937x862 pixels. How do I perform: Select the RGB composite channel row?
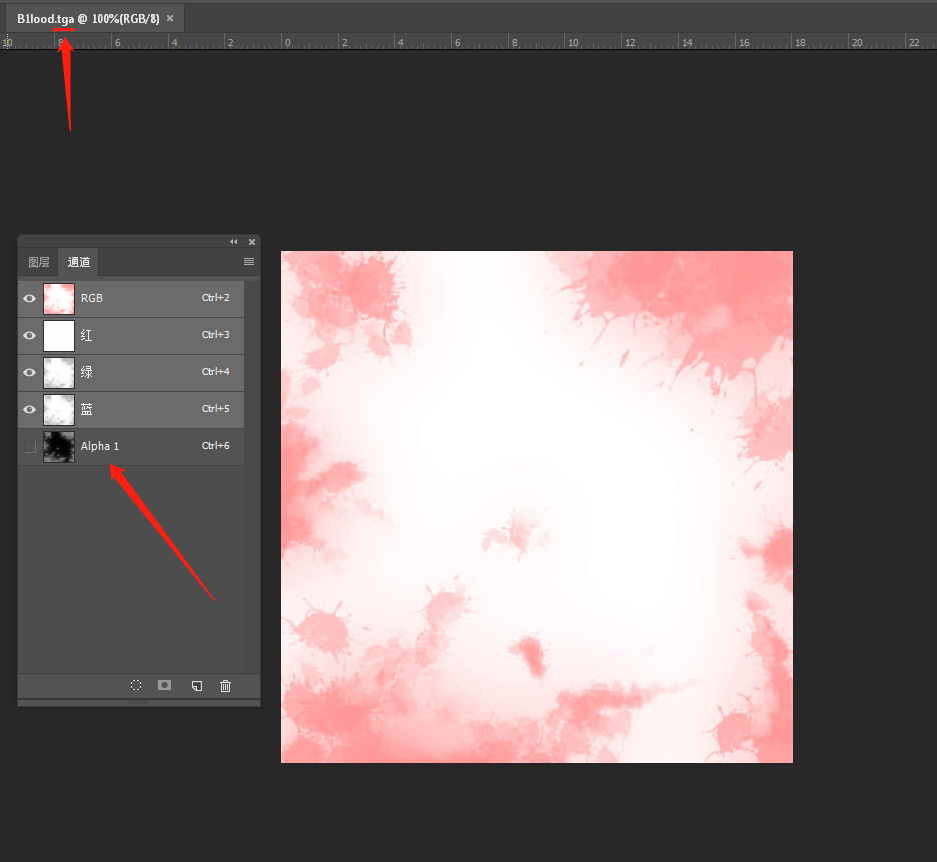[131, 298]
